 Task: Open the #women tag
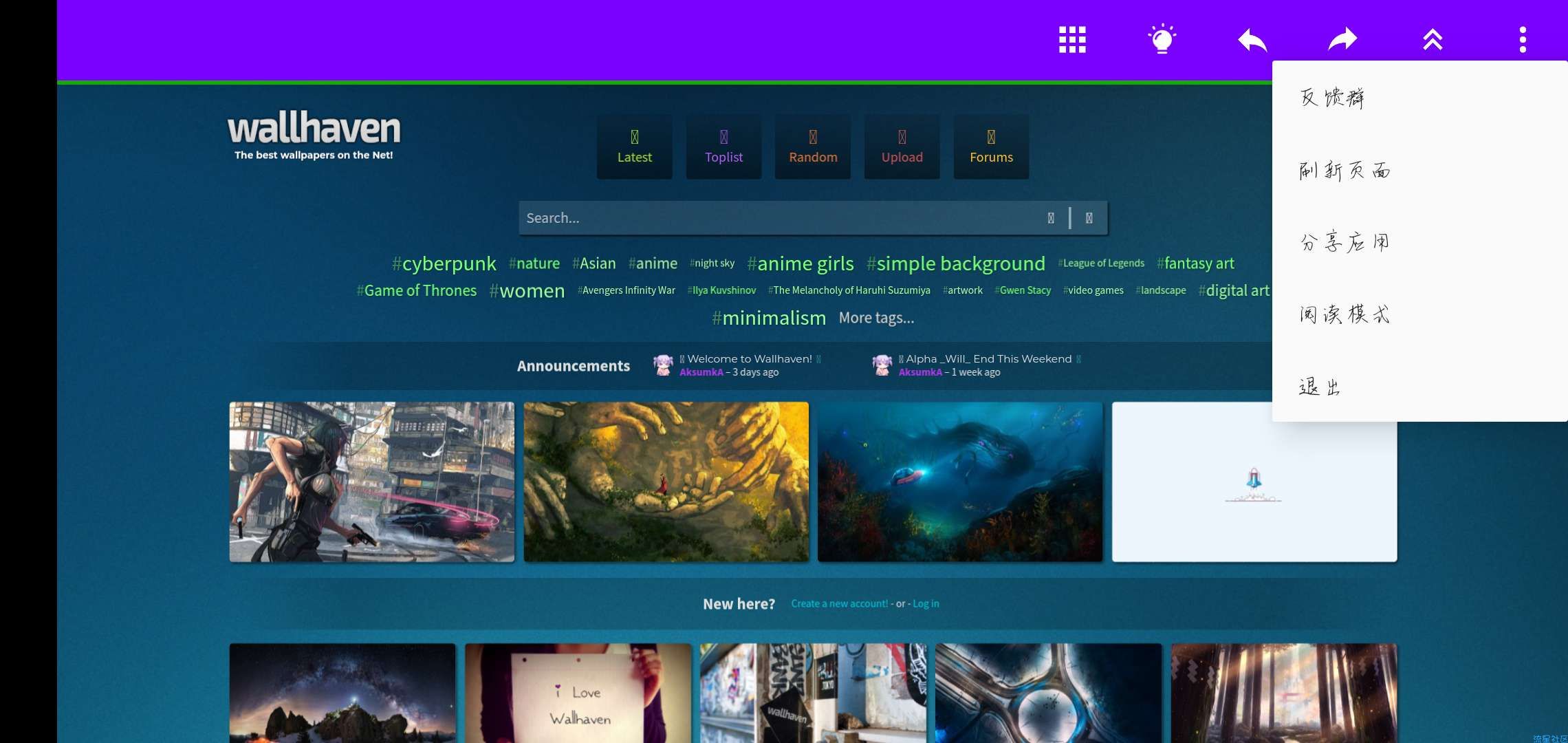[x=527, y=291]
